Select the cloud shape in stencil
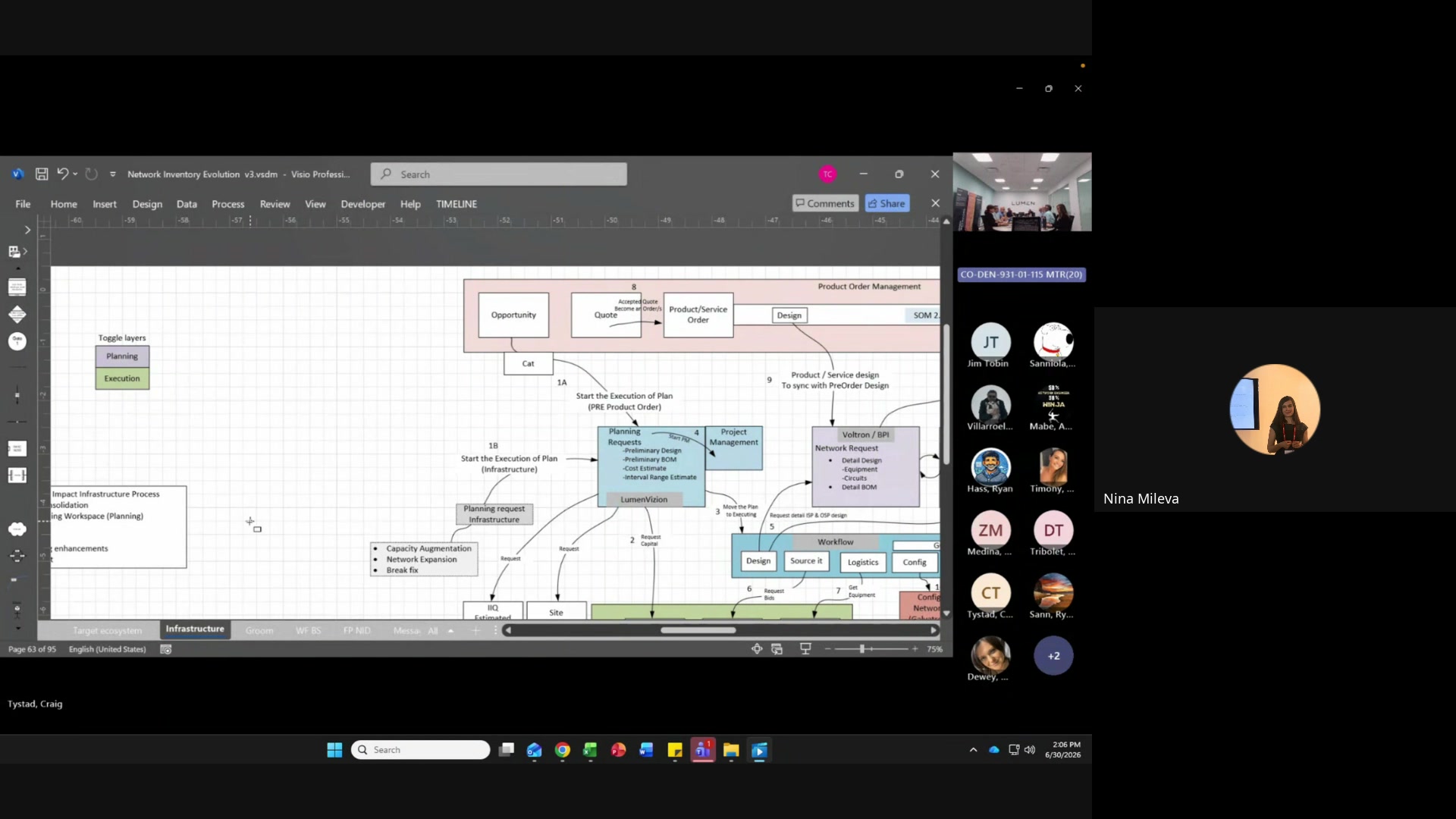The image size is (1456, 819). [x=17, y=529]
